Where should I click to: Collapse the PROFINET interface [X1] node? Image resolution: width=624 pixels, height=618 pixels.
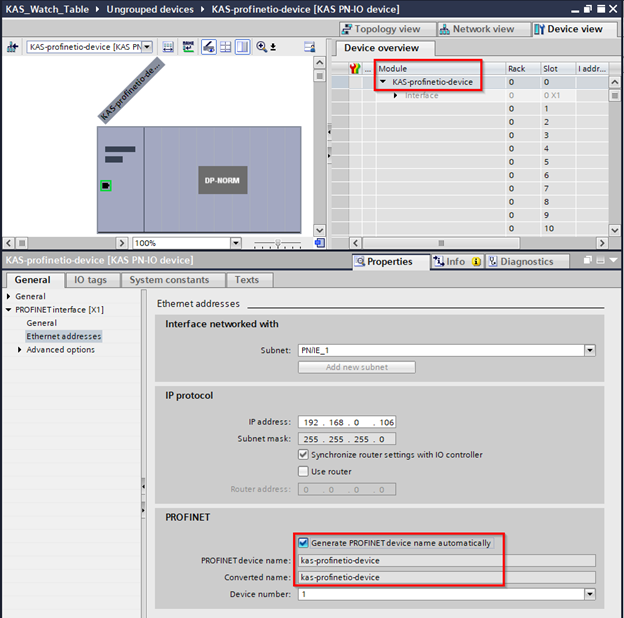[9, 310]
